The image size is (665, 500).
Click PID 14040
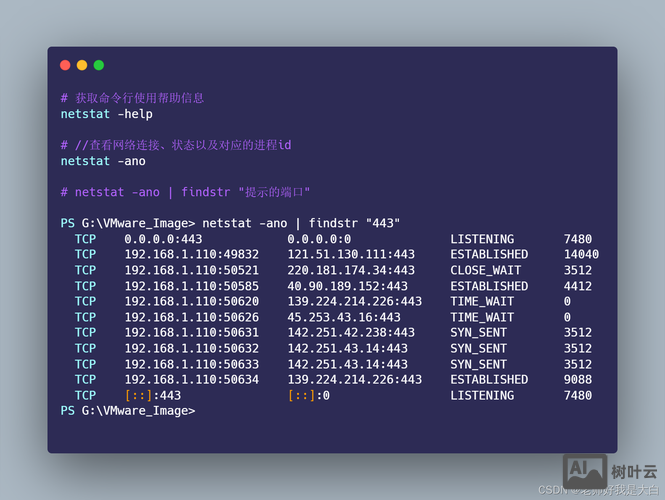(x=581, y=254)
